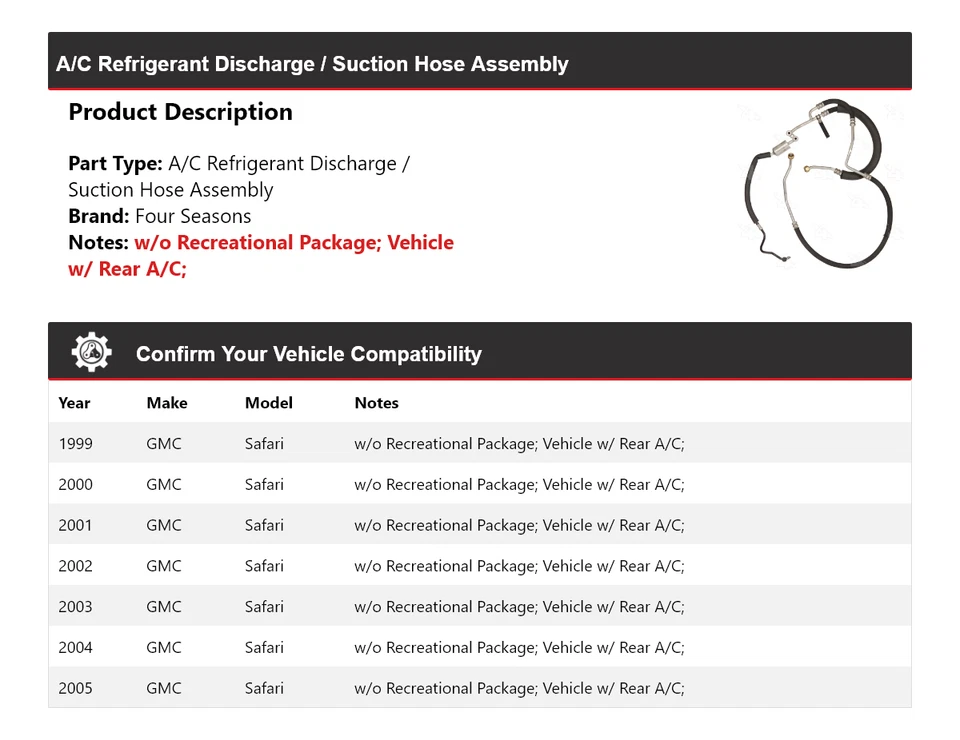Click the Make column header
This screenshot has height=740, width=960.
click(166, 403)
